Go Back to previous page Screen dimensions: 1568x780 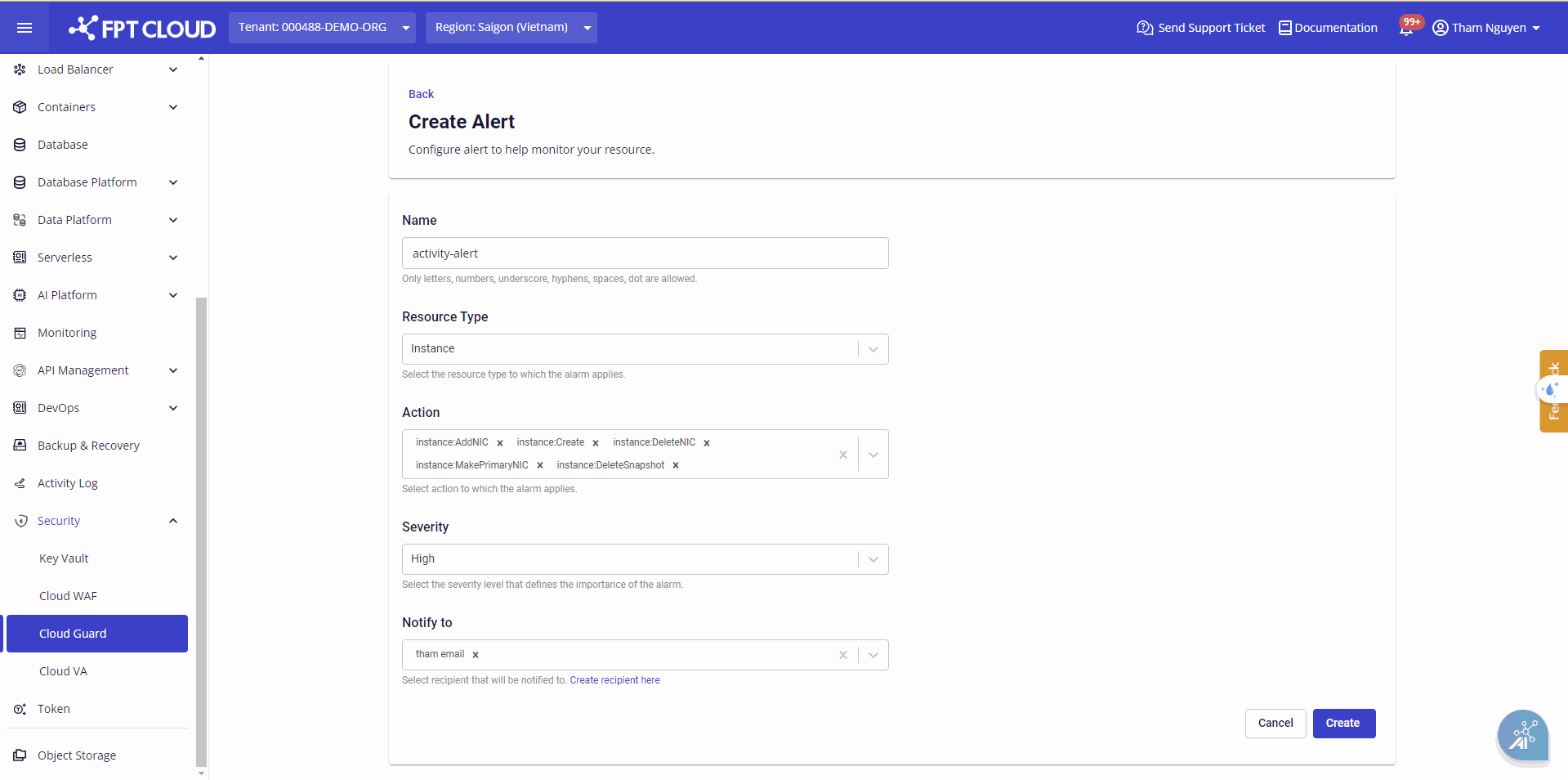tap(421, 94)
